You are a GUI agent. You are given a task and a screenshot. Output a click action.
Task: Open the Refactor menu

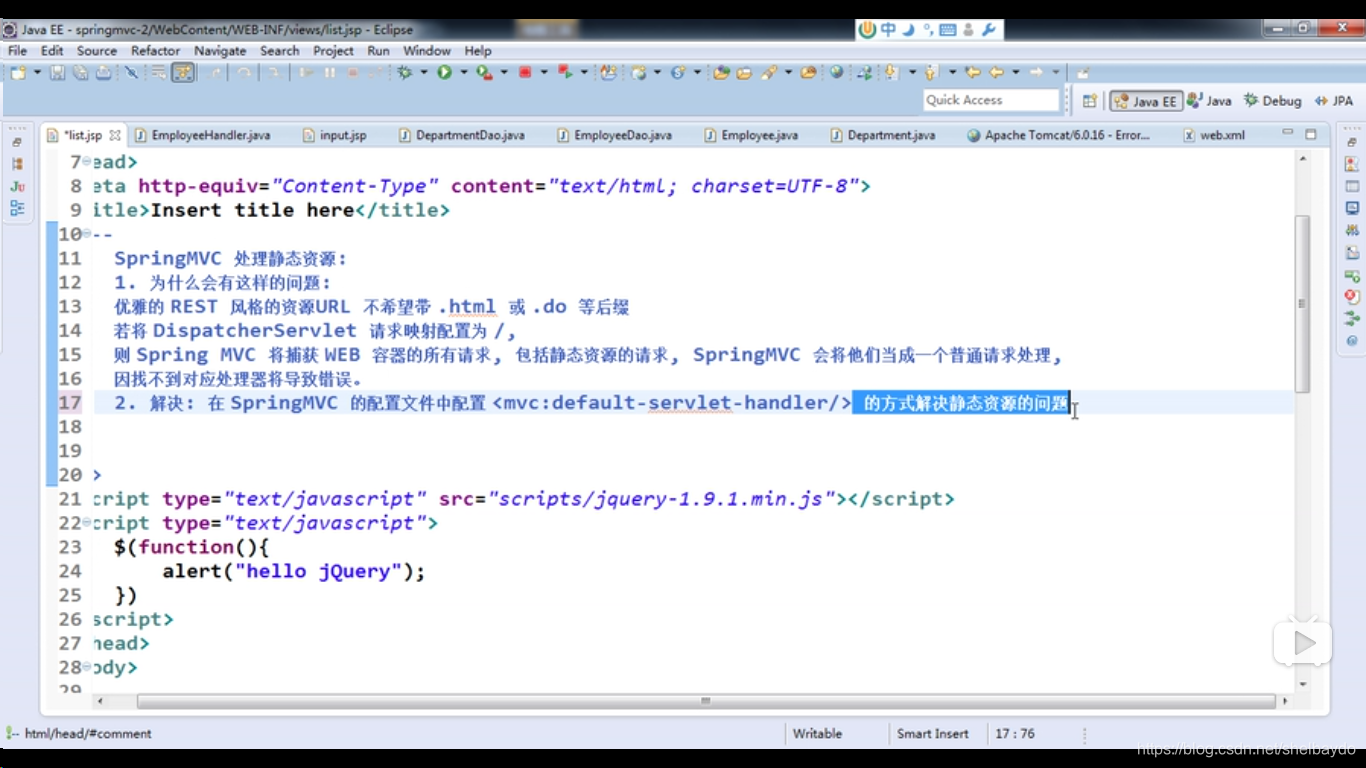tap(156, 50)
